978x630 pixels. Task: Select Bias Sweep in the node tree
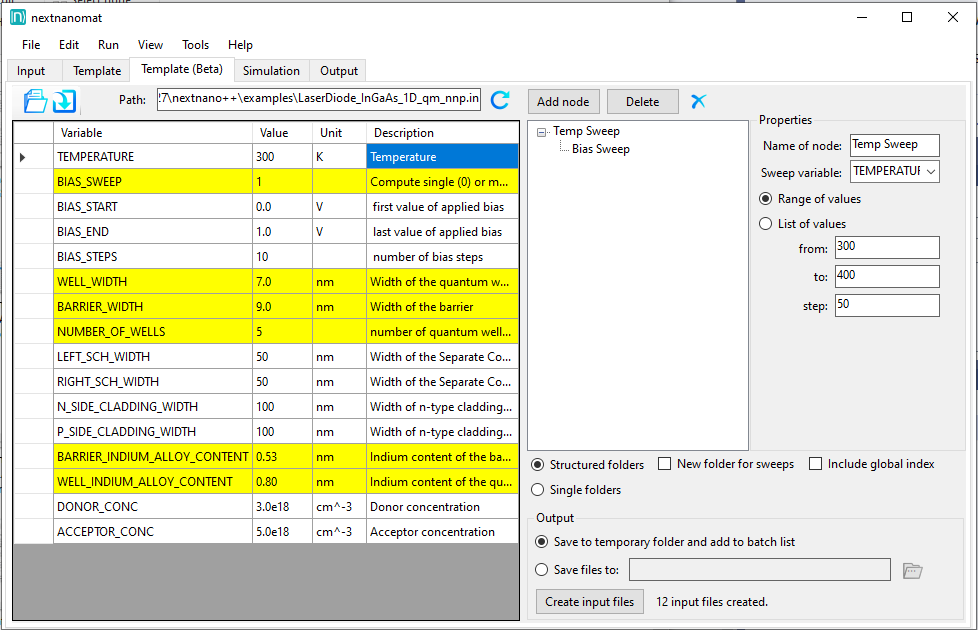[600, 149]
